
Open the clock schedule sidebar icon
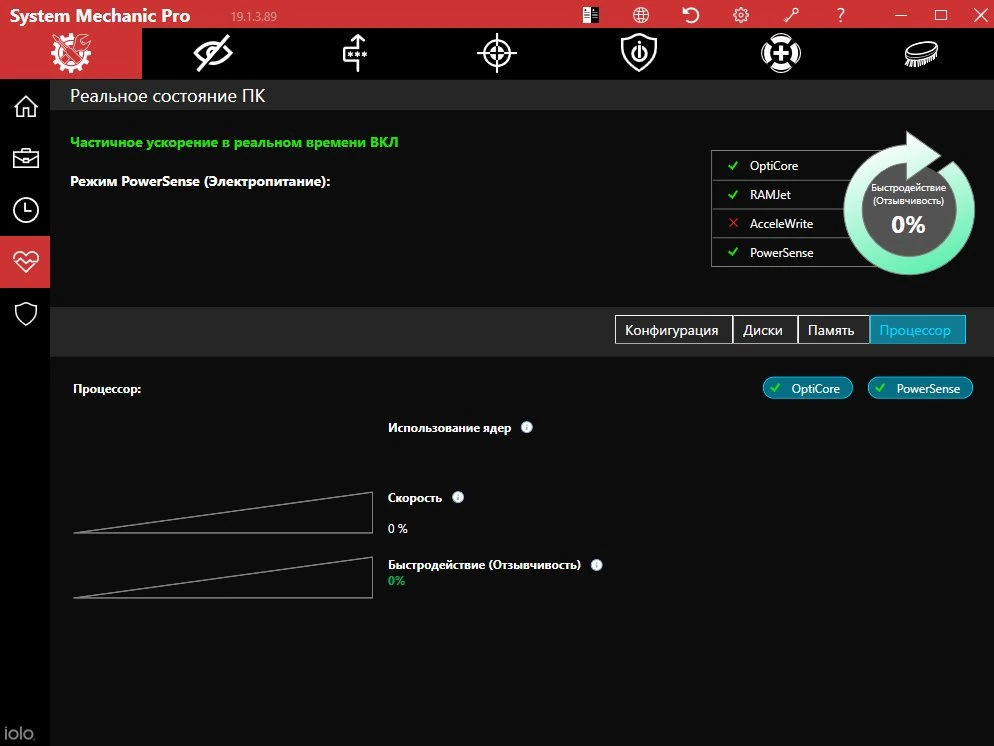coord(25,210)
